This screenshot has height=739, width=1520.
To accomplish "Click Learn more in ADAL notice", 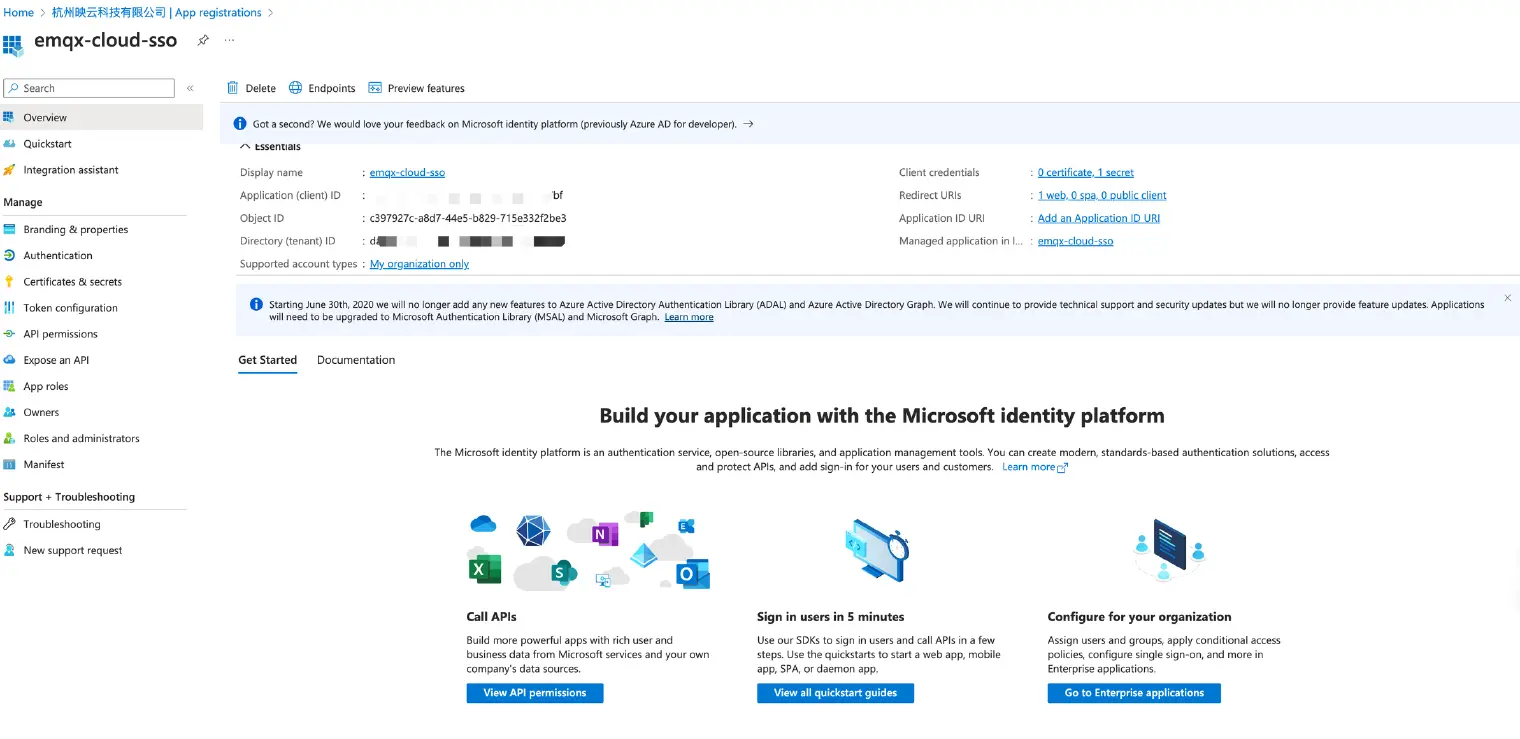I will 689,317.
